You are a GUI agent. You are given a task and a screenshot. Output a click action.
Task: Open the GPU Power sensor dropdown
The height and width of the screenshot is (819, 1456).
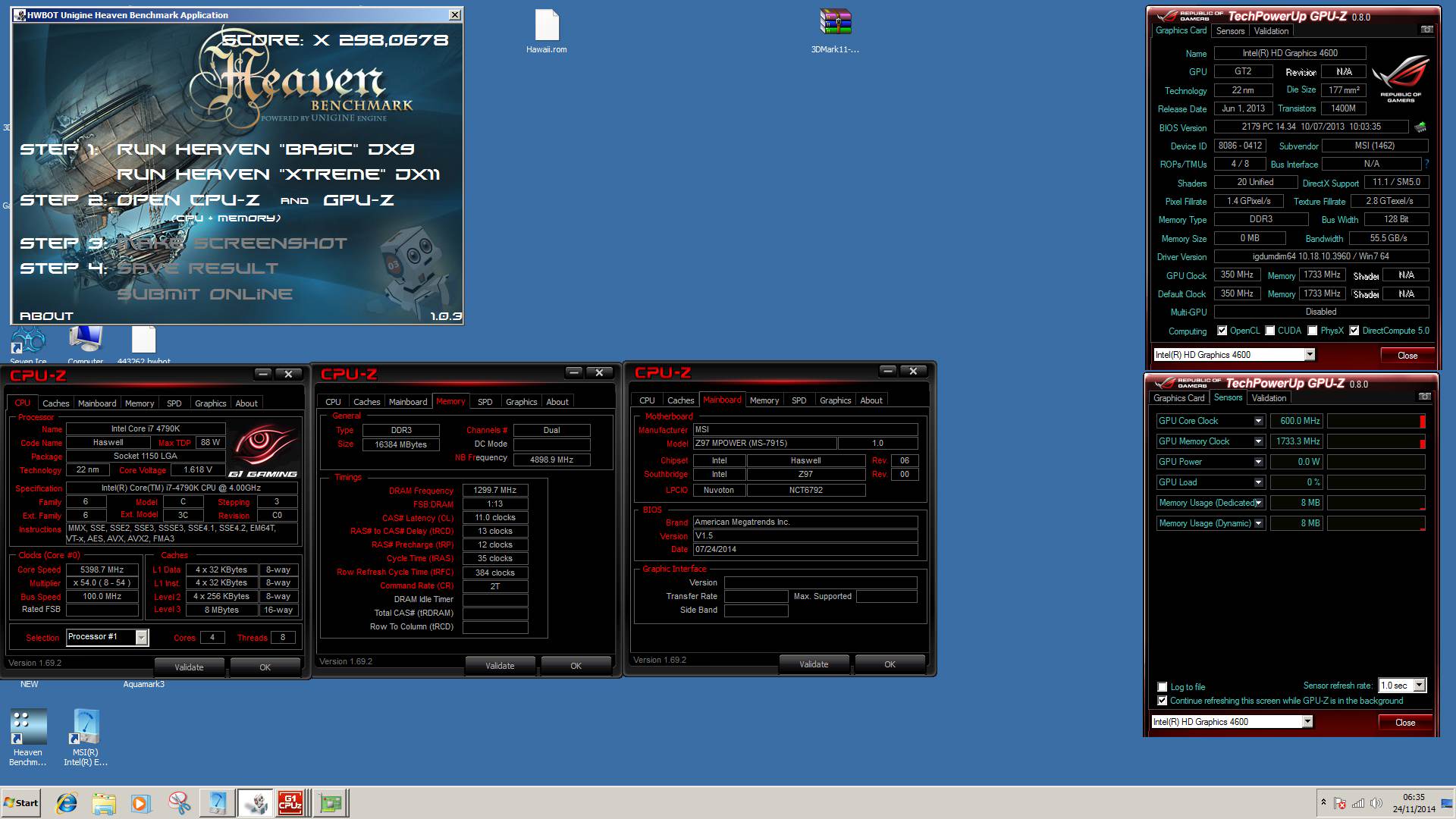(x=1258, y=462)
